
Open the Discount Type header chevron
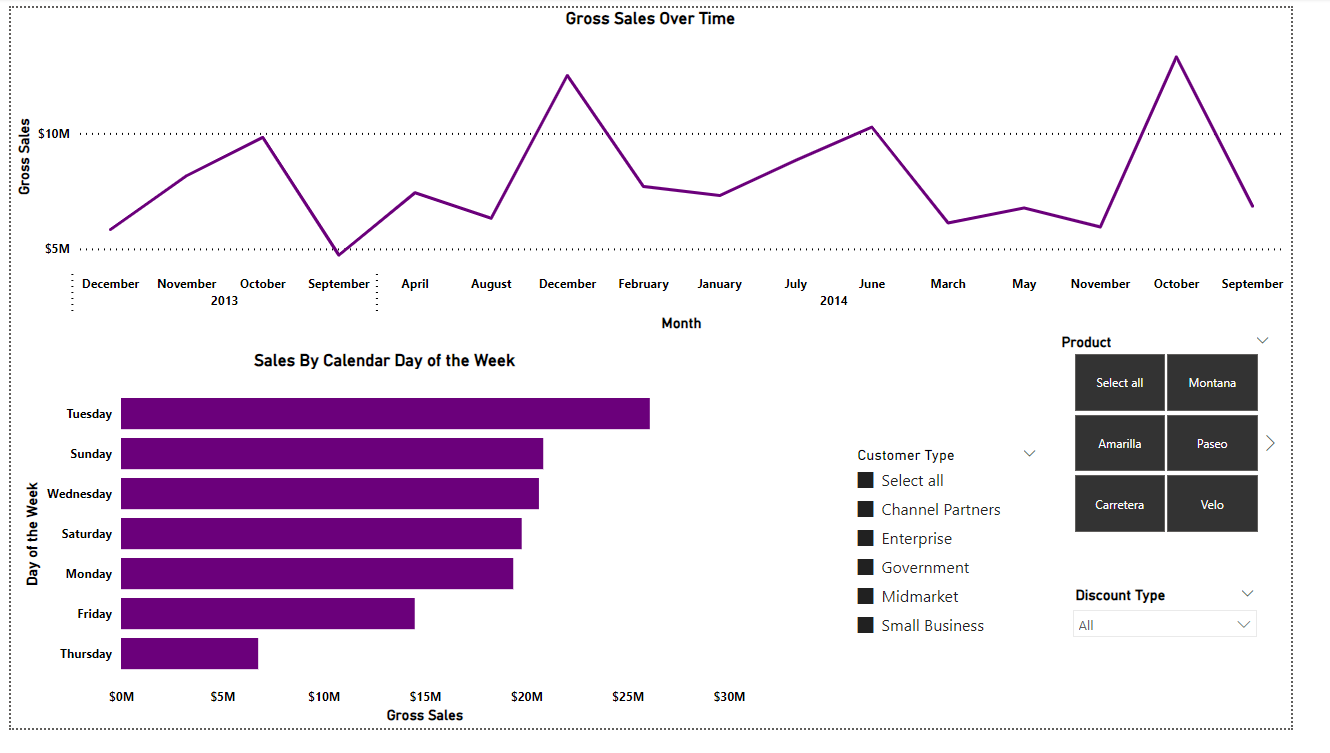click(x=1247, y=593)
